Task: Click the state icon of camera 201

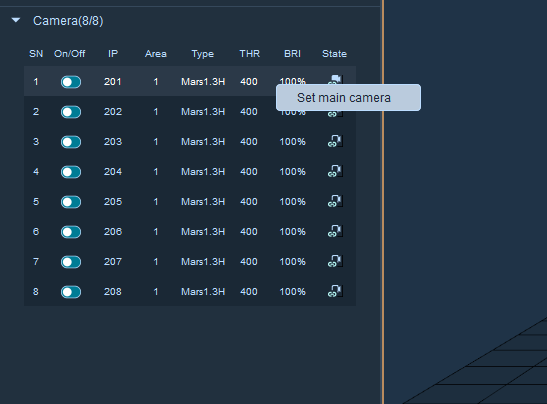Action: (x=335, y=80)
